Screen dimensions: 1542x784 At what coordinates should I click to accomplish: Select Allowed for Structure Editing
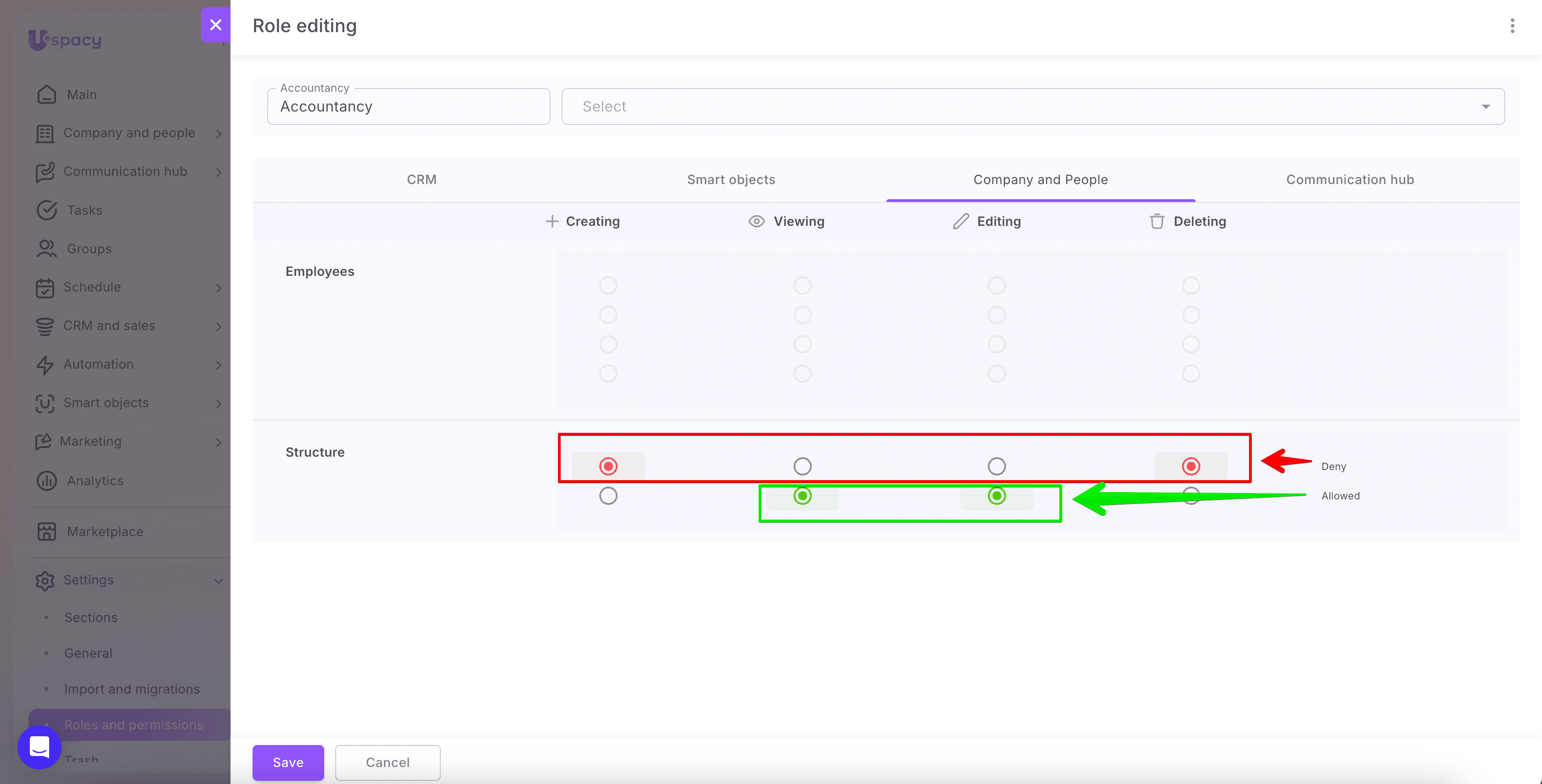point(996,496)
